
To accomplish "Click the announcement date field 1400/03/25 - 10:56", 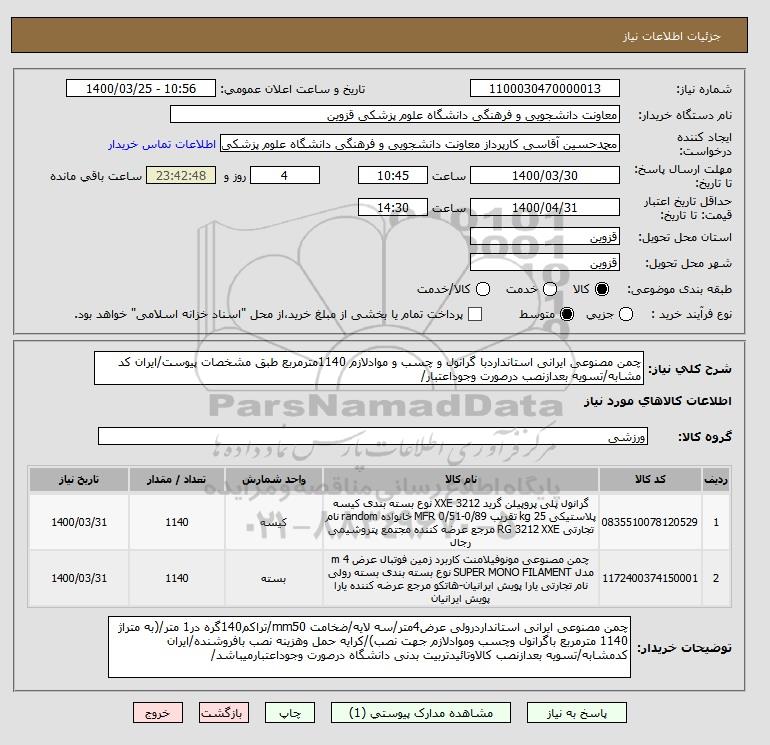I will (140, 88).
